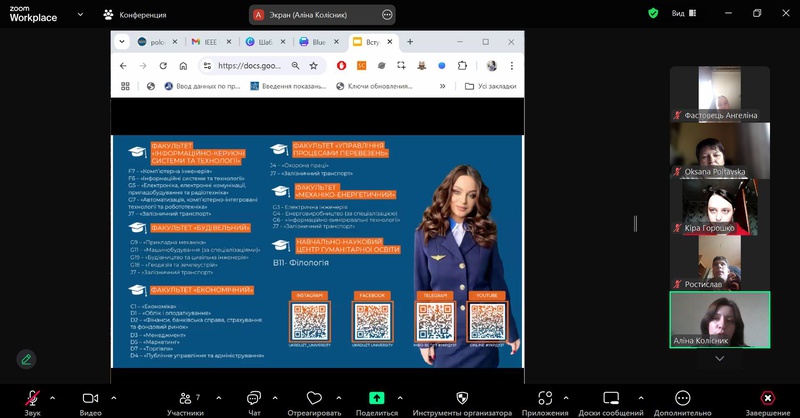The width and height of the screenshot is (800, 418).
Task: Select Аліна Колісник video thumbnail
Action: click(x=719, y=320)
